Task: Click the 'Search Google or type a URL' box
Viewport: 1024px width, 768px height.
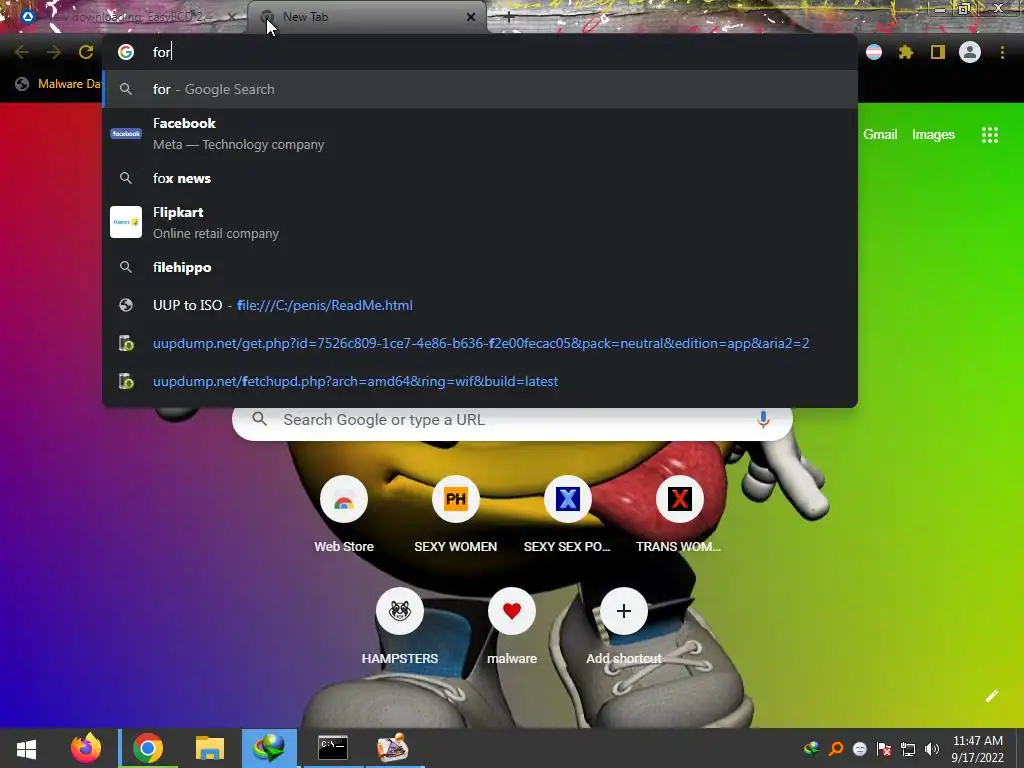Action: tap(512, 420)
